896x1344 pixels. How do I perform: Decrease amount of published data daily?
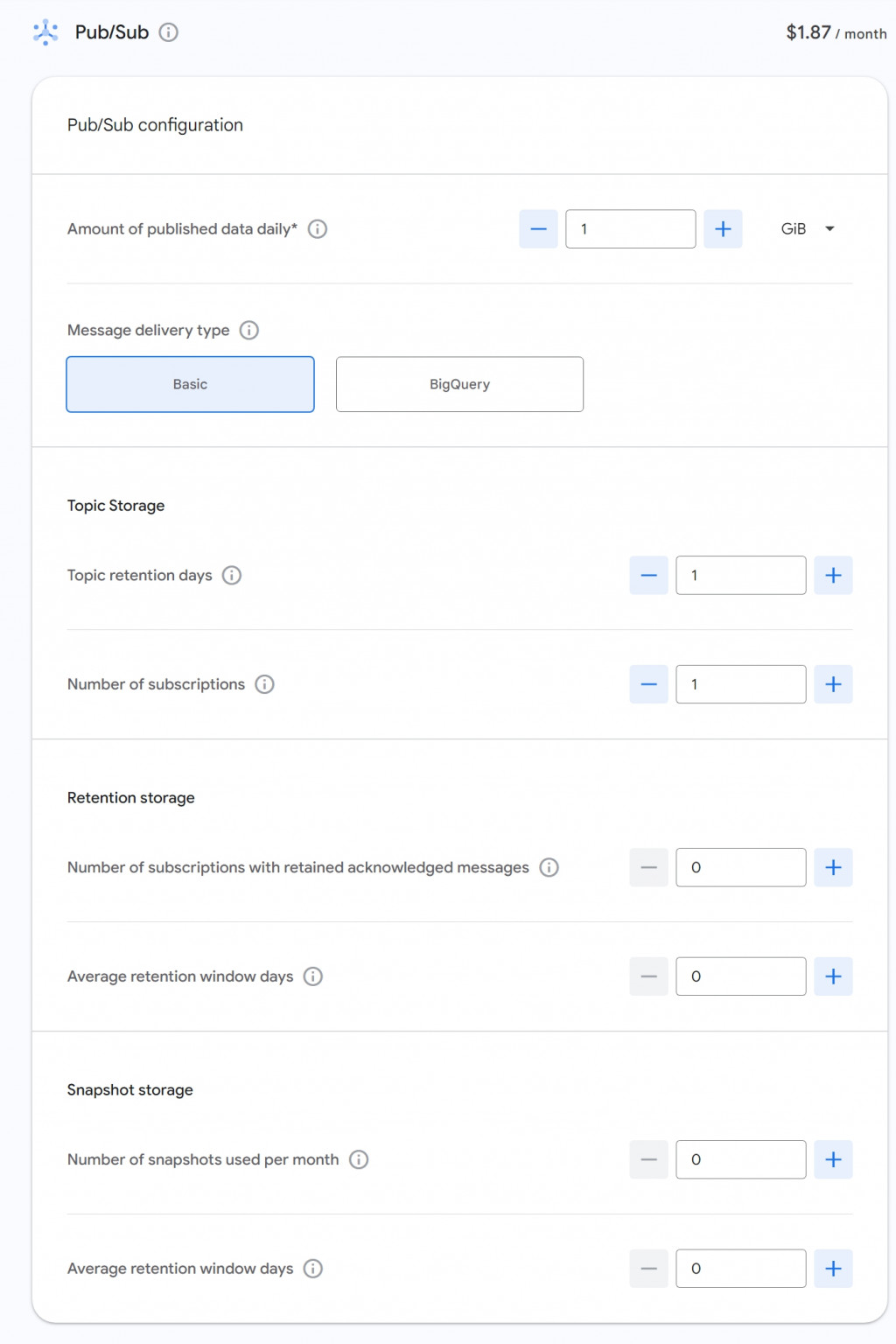(538, 229)
